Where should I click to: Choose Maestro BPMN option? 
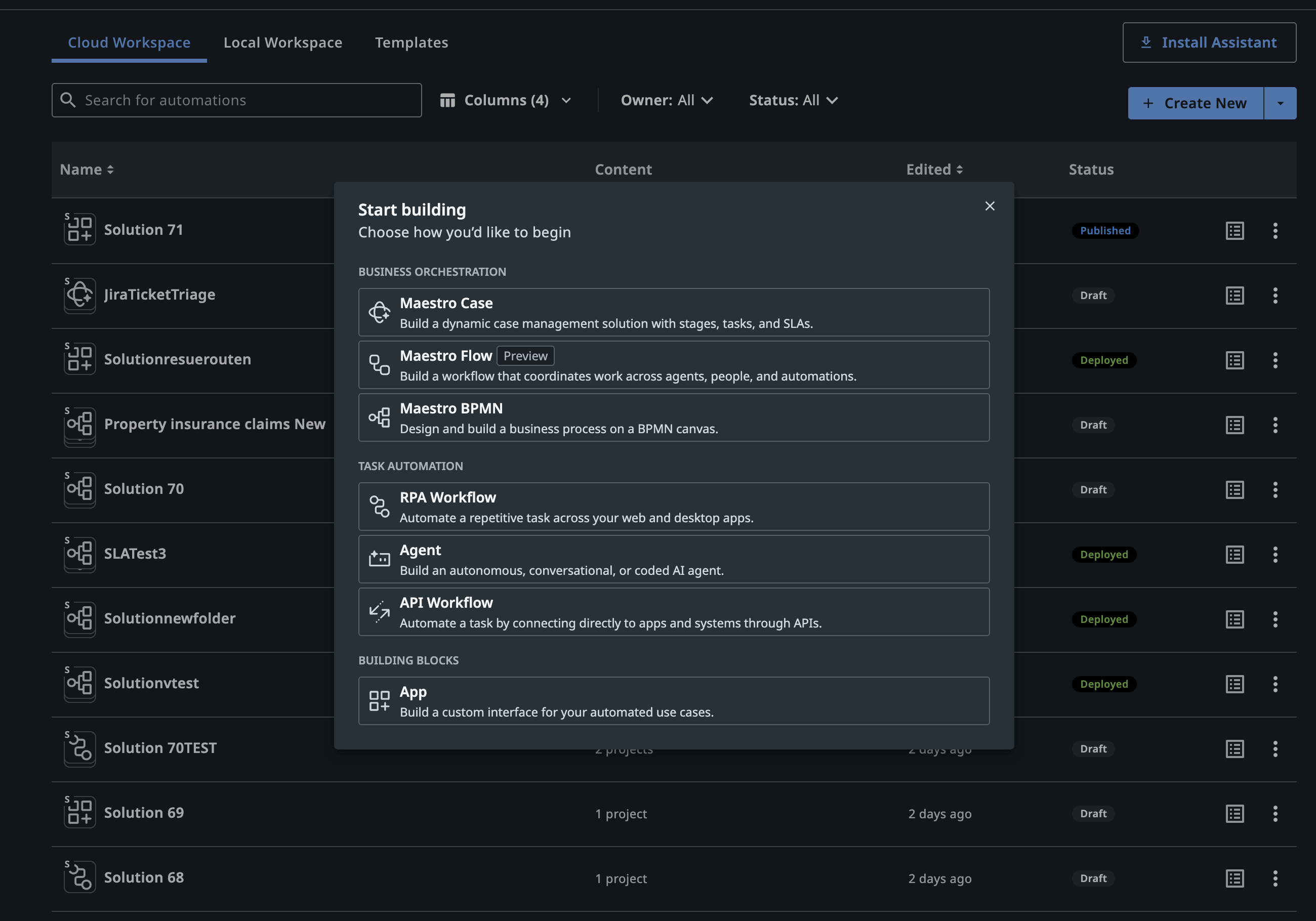click(674, 418)
